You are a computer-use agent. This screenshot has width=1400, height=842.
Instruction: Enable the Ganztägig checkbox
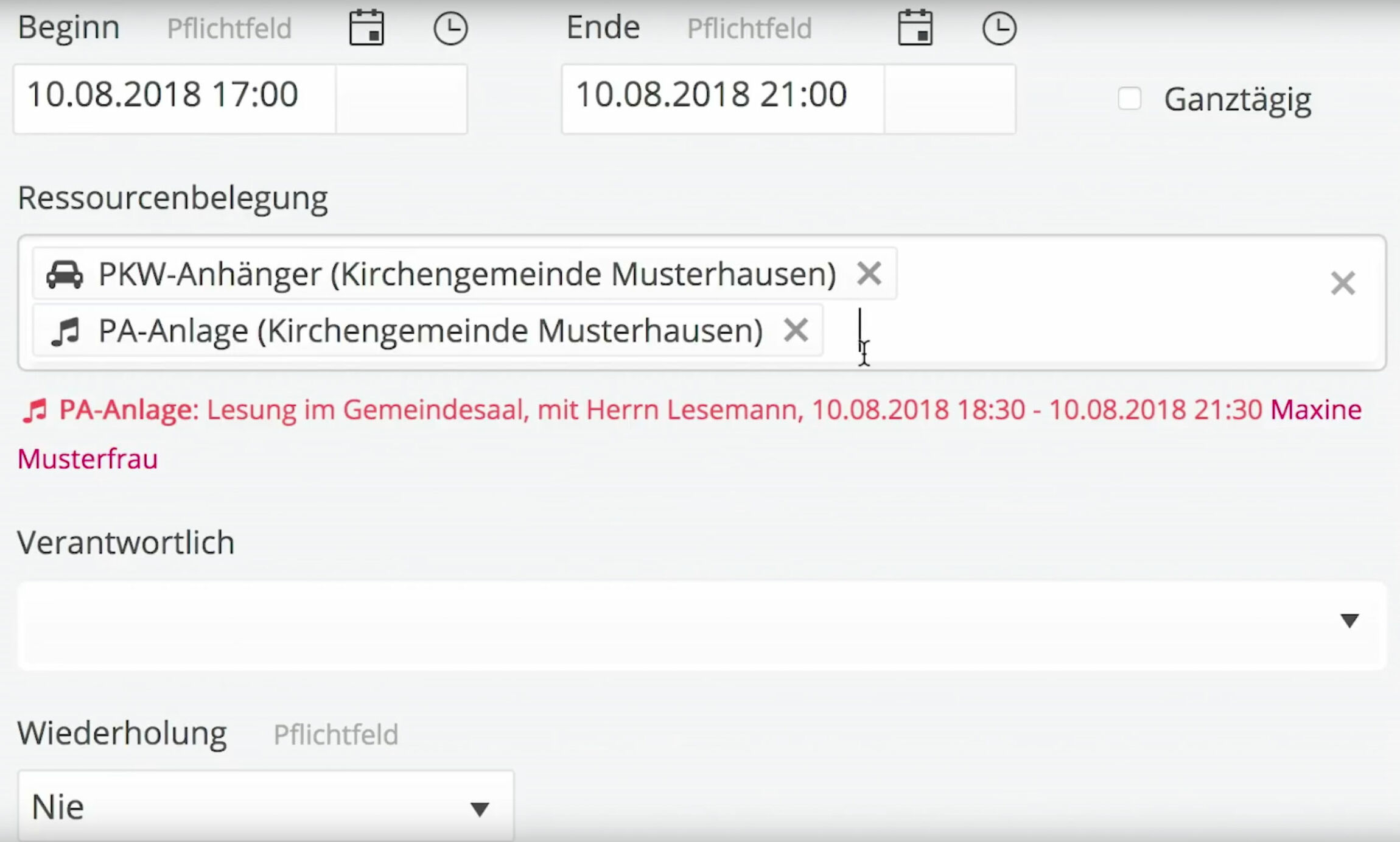pyautogui.click(x=1130, y=99)
